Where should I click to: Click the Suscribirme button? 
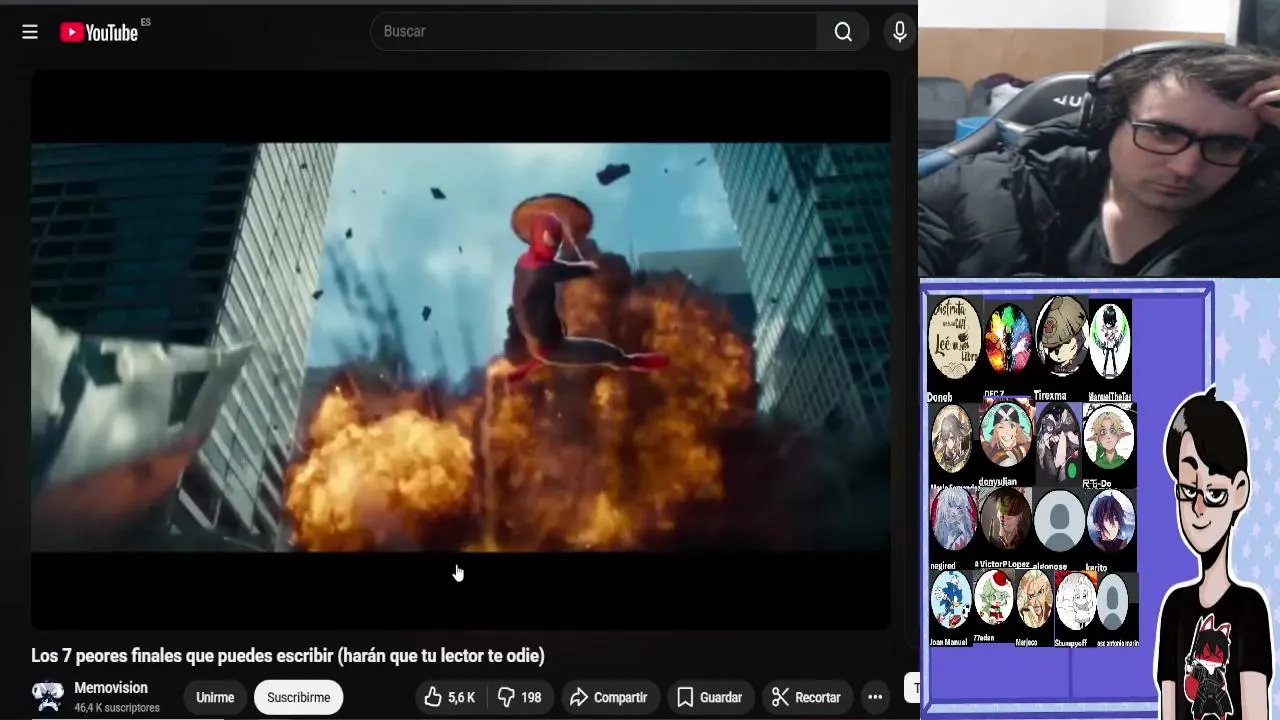coord(298,697)
